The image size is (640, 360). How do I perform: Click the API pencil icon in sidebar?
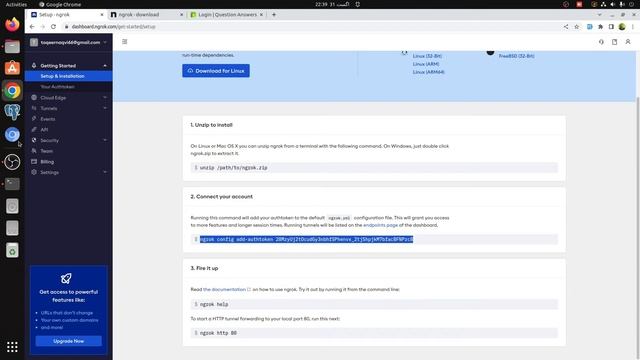(x=34, y=129)
